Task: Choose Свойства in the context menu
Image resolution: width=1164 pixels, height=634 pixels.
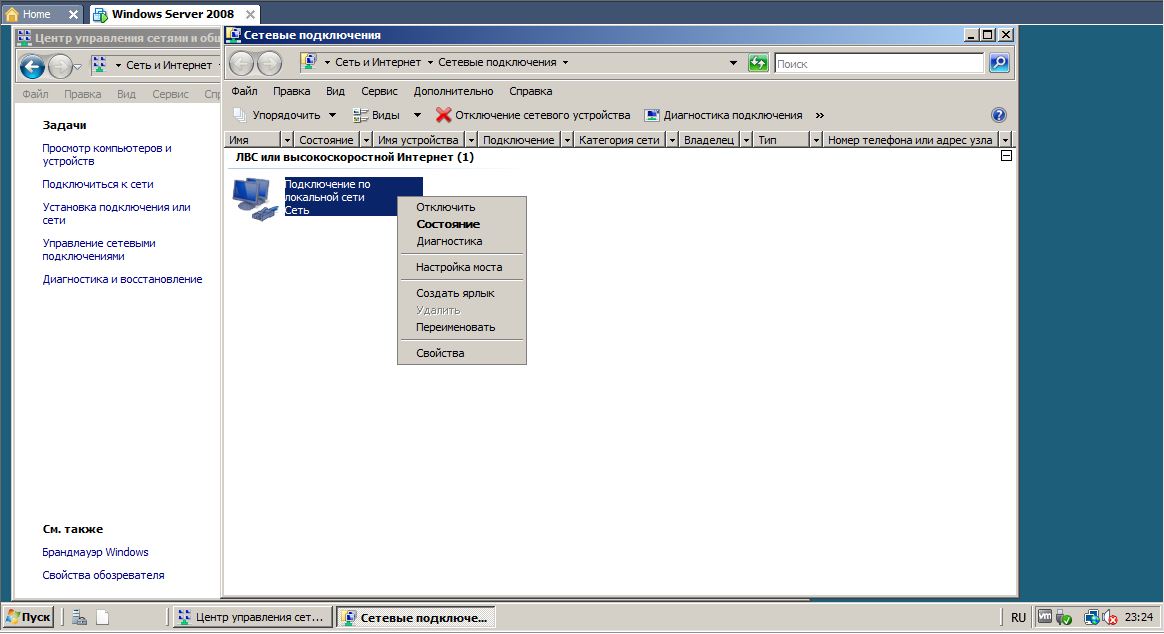Action: click(462, 353)
